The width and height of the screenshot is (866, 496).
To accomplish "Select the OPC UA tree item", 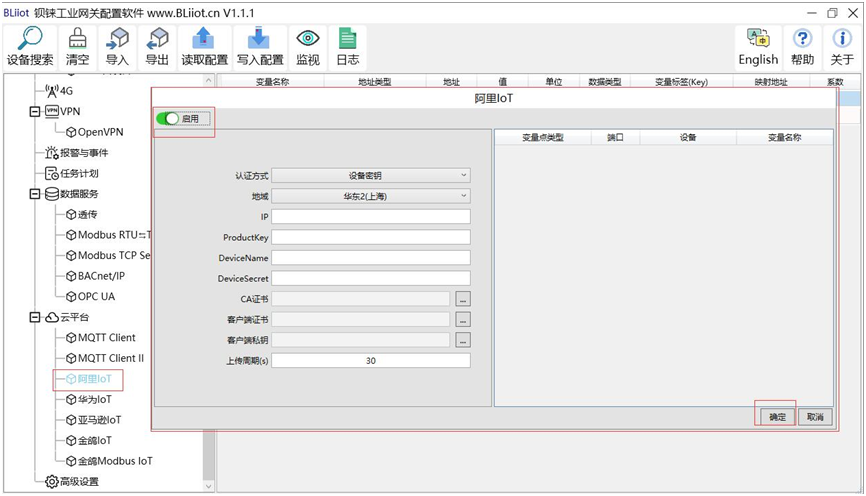I will [x=91, y=297].
